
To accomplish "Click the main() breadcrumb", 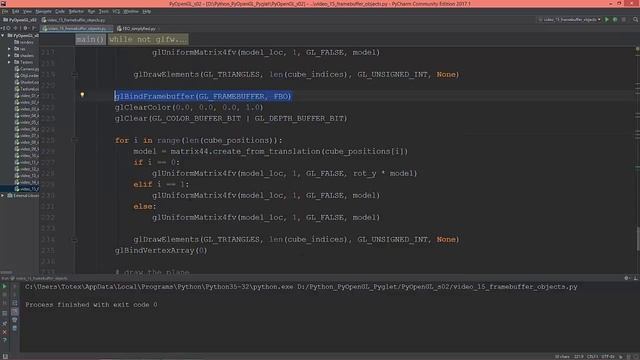I will (91, 39).
